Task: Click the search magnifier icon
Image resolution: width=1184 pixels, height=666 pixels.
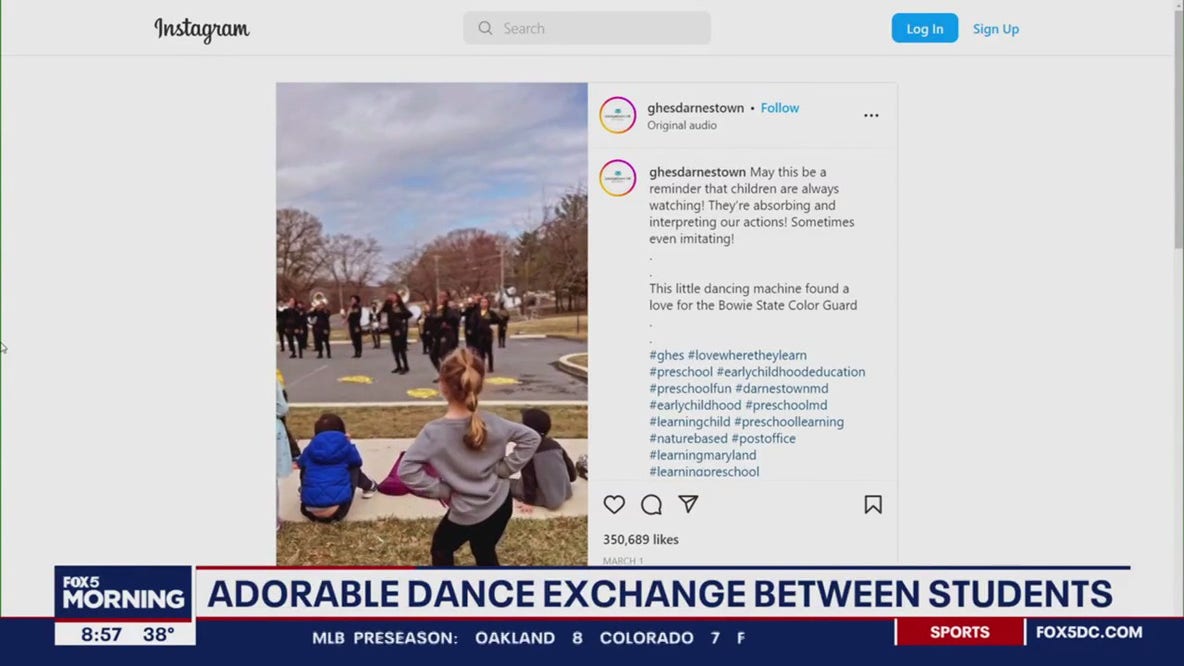Action: click(485, 29)
